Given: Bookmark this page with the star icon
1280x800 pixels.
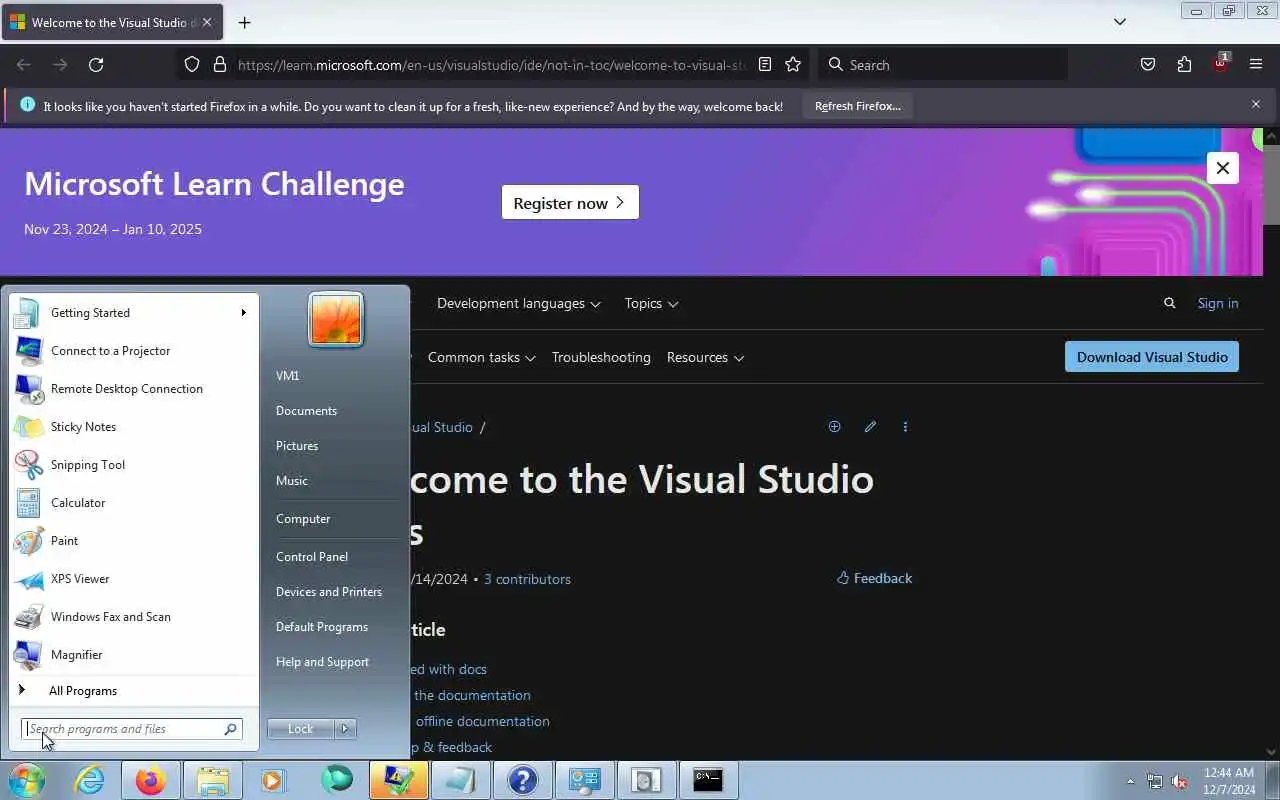Looking at the screenshot, I should point(793,65).
